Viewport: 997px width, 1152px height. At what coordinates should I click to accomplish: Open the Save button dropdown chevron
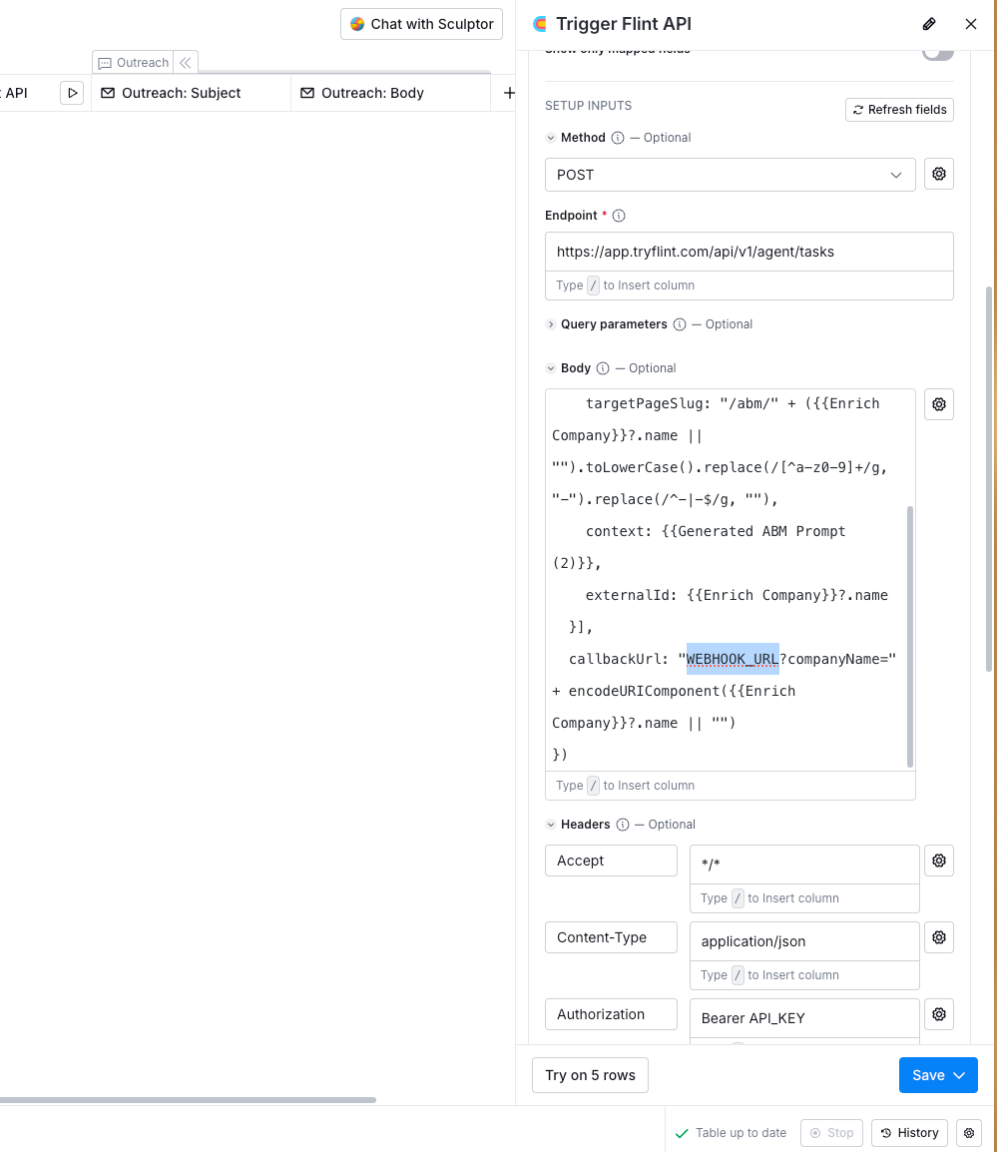pyautogui.click(x=960, y=1075)
